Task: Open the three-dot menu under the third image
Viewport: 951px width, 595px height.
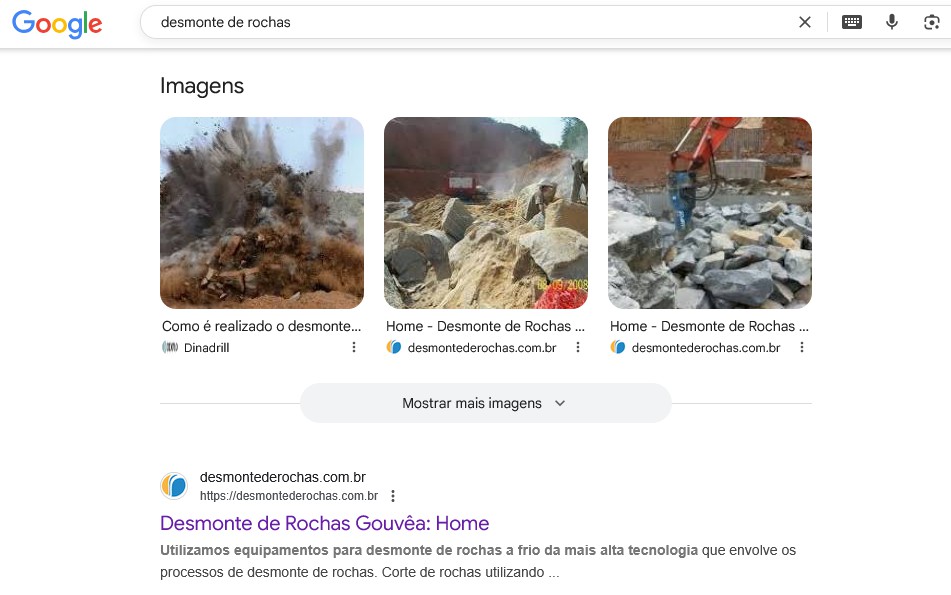Action: tap(801, 347)
